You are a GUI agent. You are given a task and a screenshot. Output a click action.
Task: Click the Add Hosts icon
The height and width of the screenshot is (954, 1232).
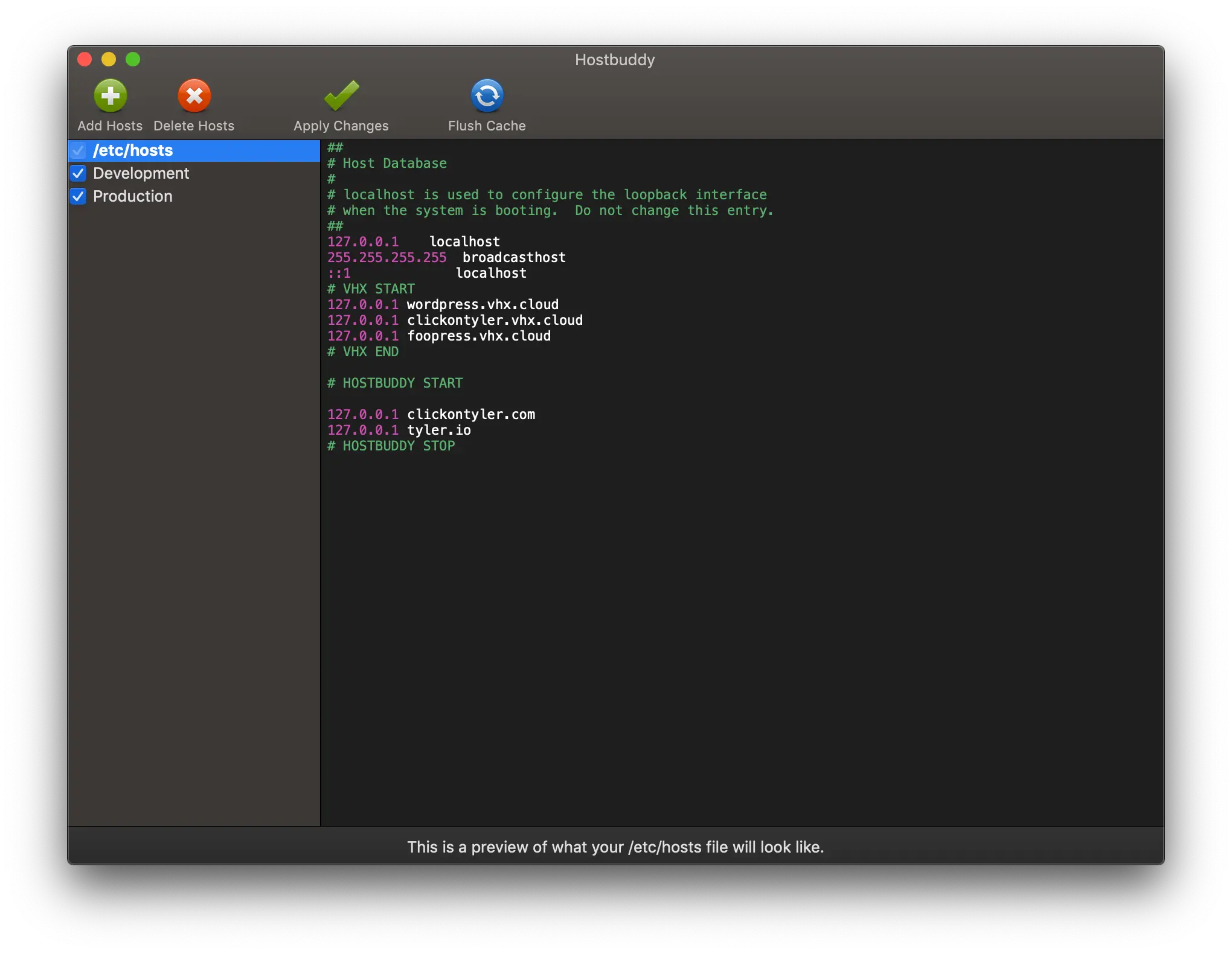(x=111, y=95)
